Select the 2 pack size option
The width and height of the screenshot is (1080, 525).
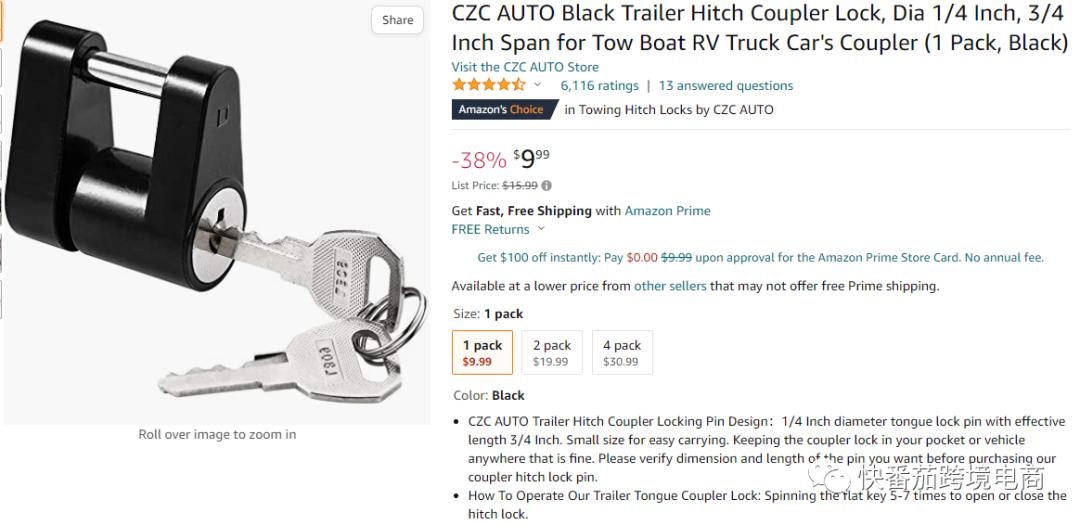[x=551, y=352]
